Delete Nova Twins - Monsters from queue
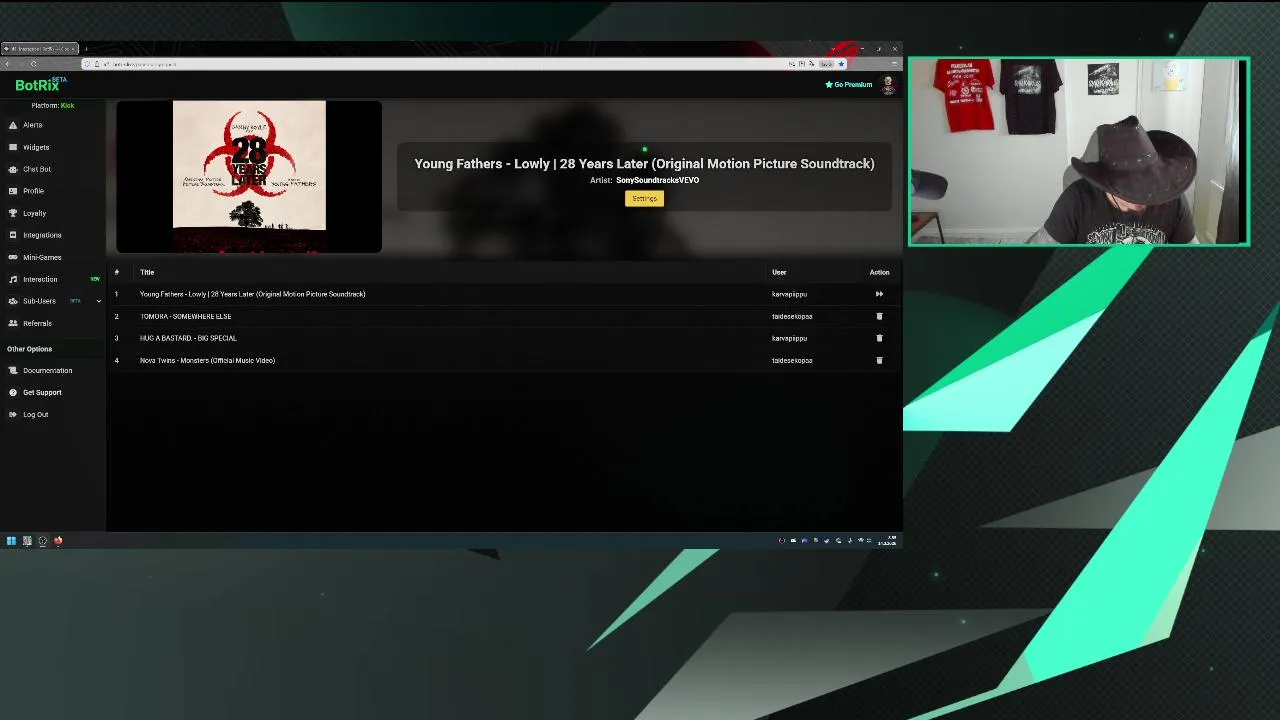 [x=879, y=360]
